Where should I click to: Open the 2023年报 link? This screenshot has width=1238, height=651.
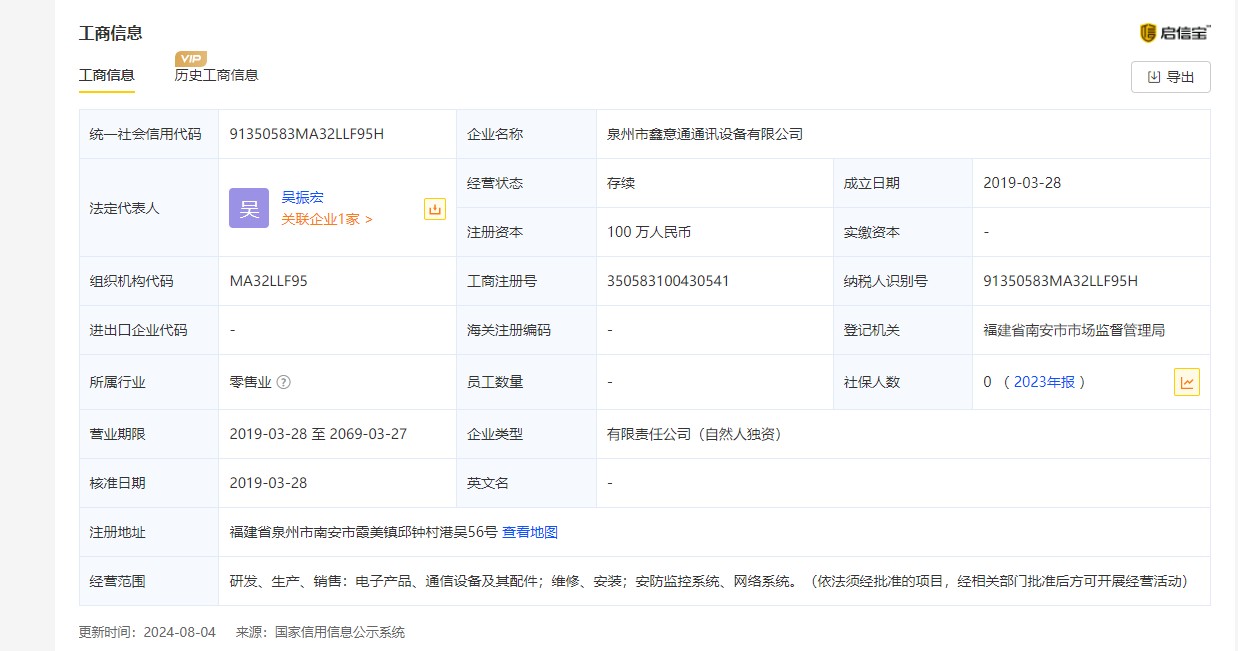[1044, 382]
